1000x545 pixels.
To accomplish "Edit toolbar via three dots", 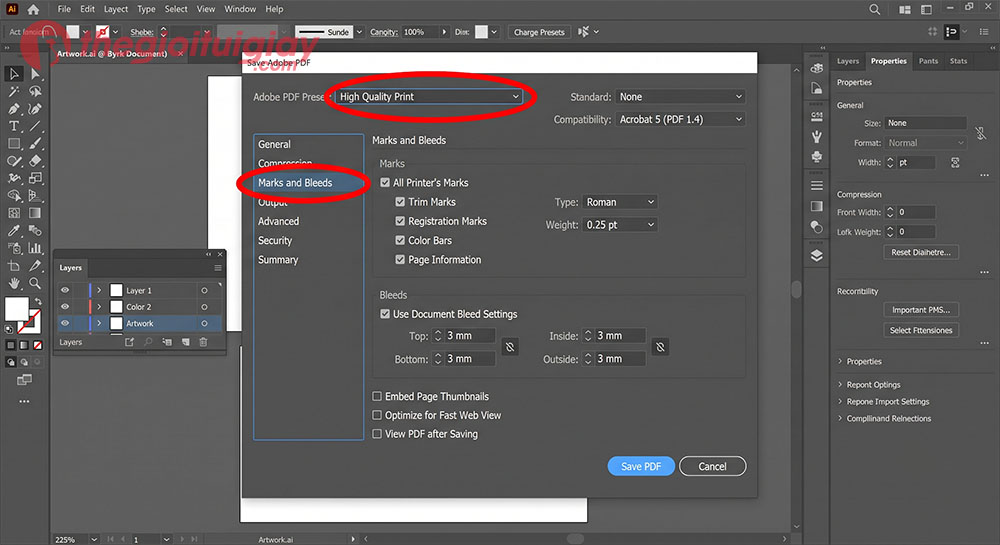I will (x=24, y=402).
